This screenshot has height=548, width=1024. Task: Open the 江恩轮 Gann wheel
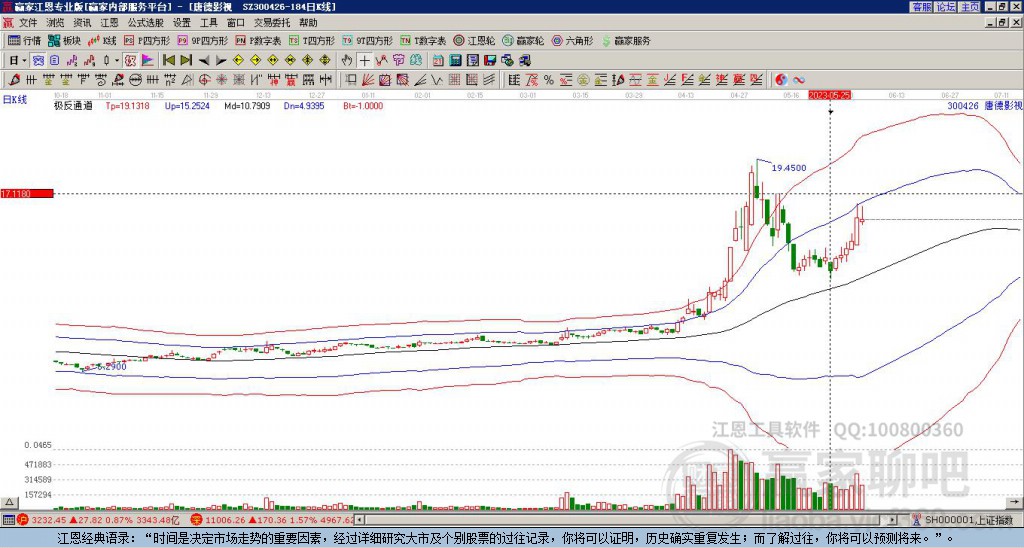[474, 40]
